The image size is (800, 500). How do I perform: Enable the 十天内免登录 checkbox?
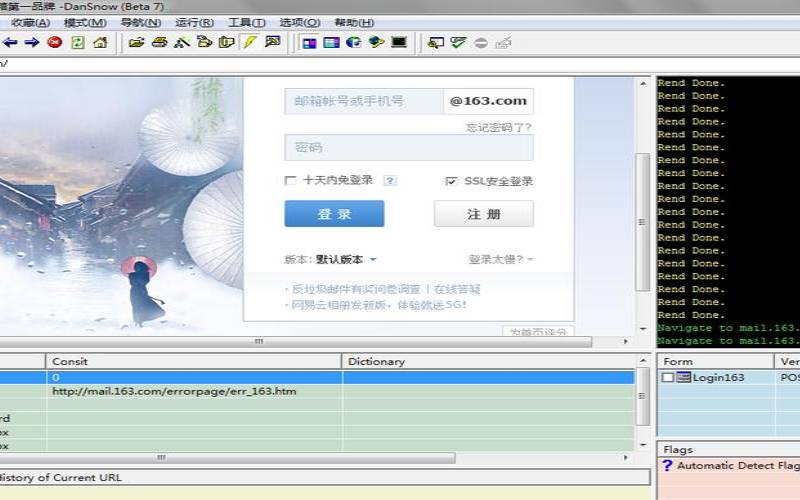[290, 180]
